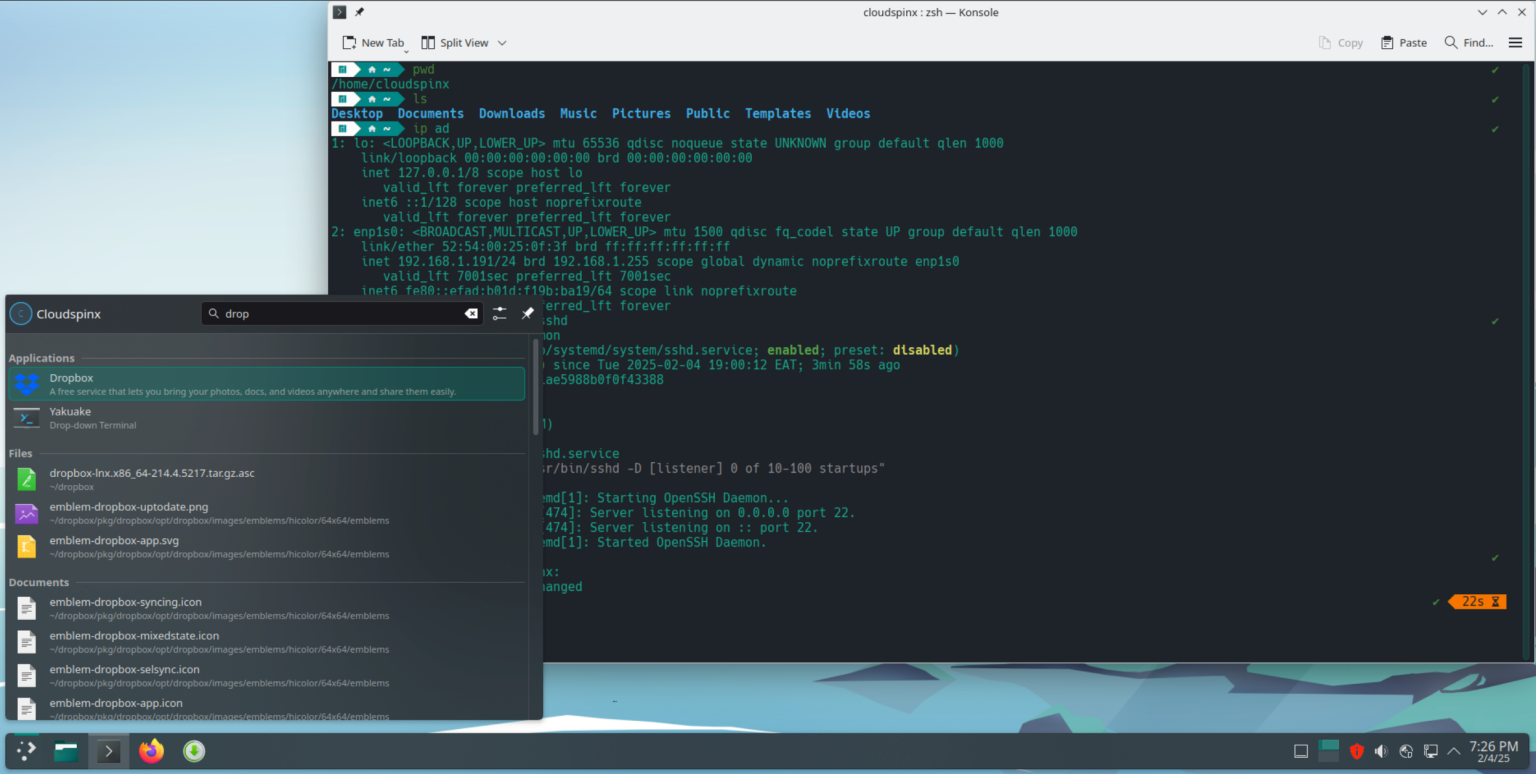
Task: Open the Firefox browser from the taskbar
Action: pyautogui.click(x=151, y=751)
